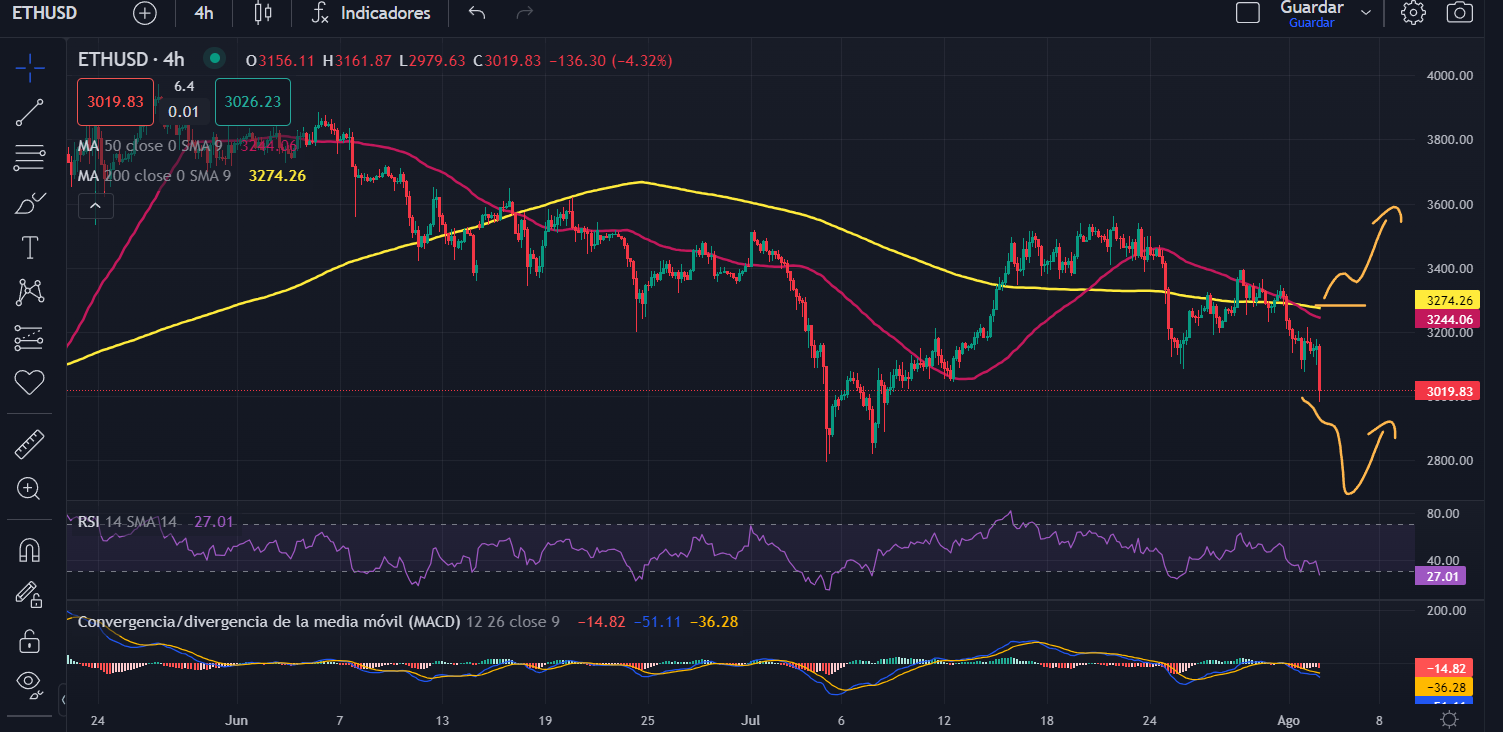Click the Guardar save button
This screenshot has width=1503, height=732.
click(1311, 13)
